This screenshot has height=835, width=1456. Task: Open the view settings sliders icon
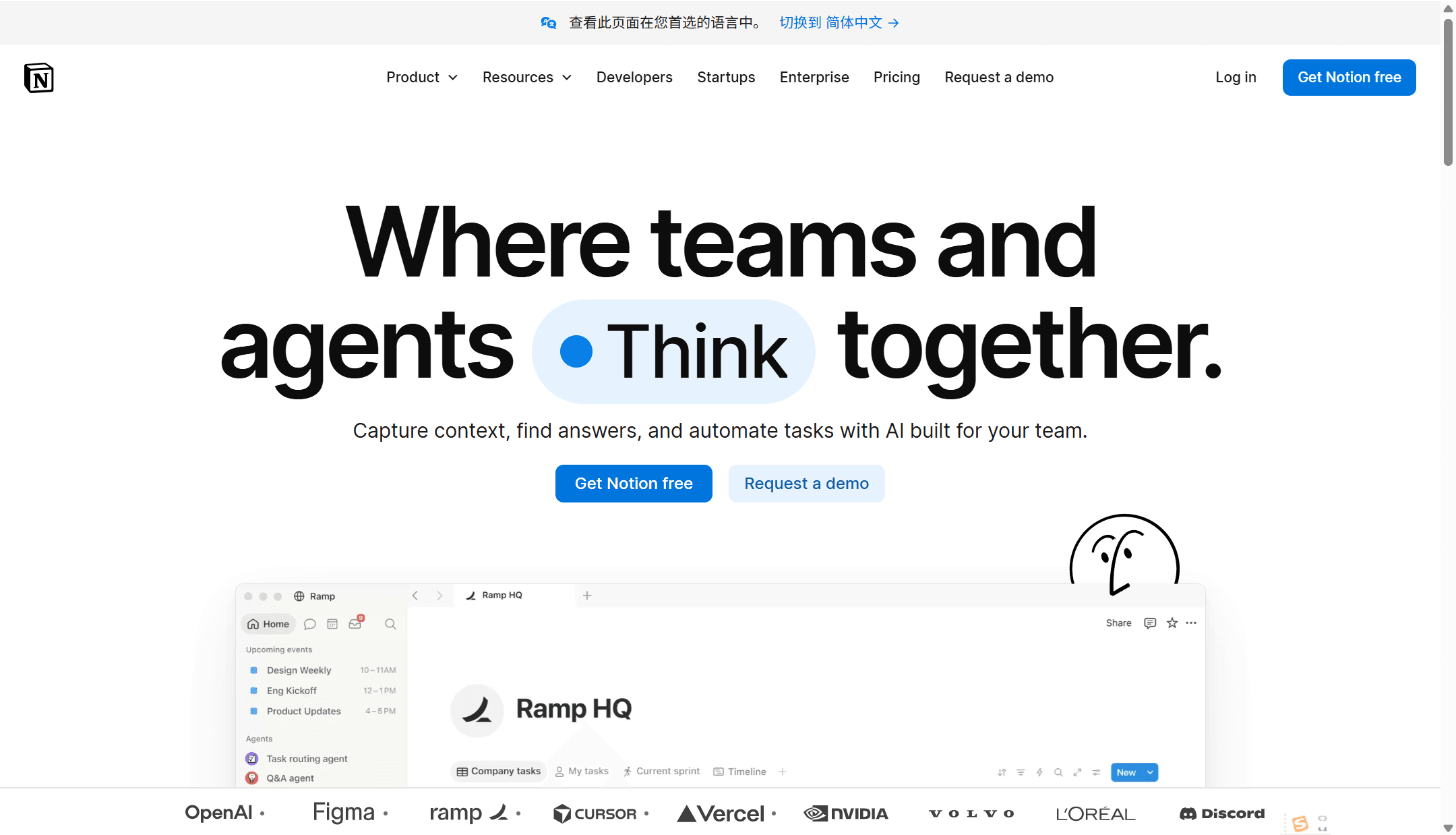point(1096,772)
